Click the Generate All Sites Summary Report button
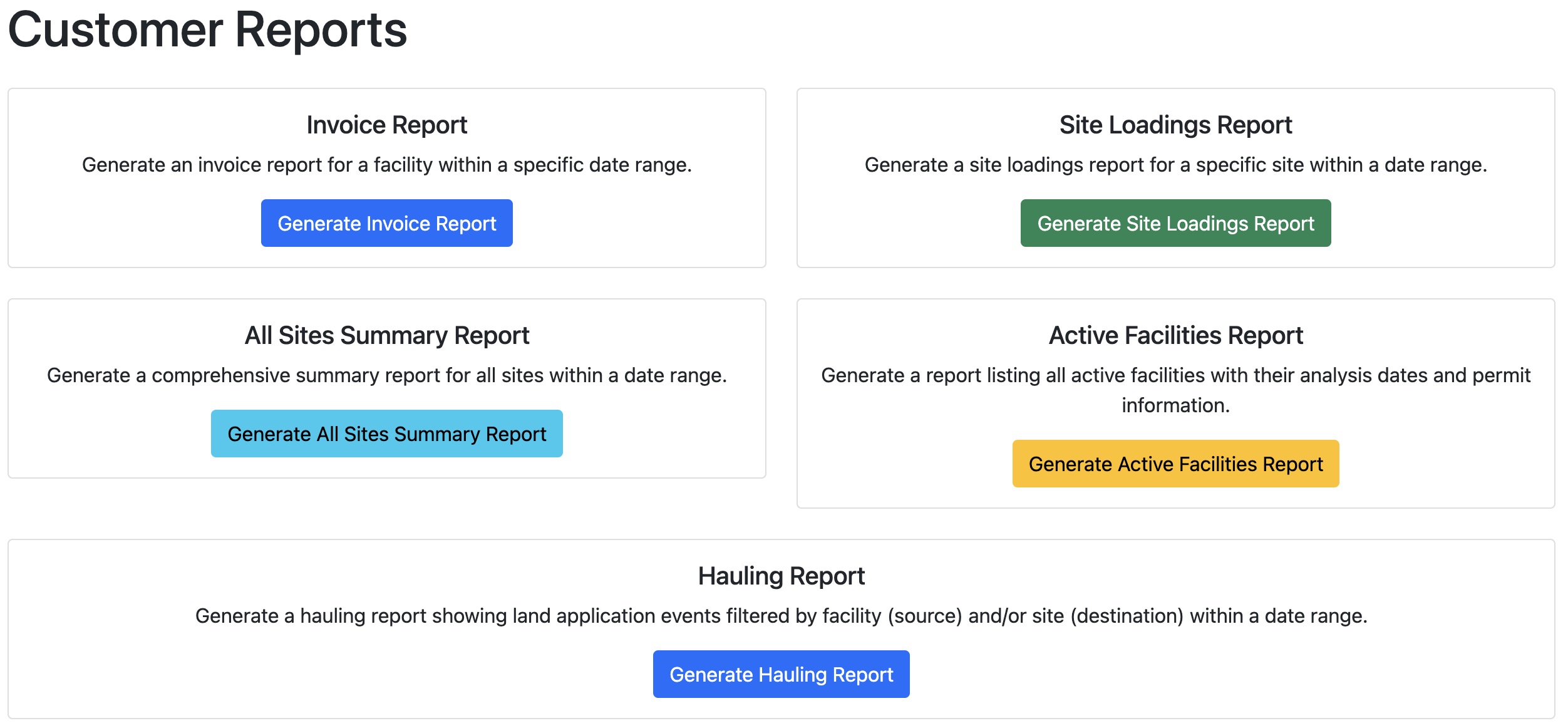This screenshot has width=1568, height=728. click(x=386, y=433)
